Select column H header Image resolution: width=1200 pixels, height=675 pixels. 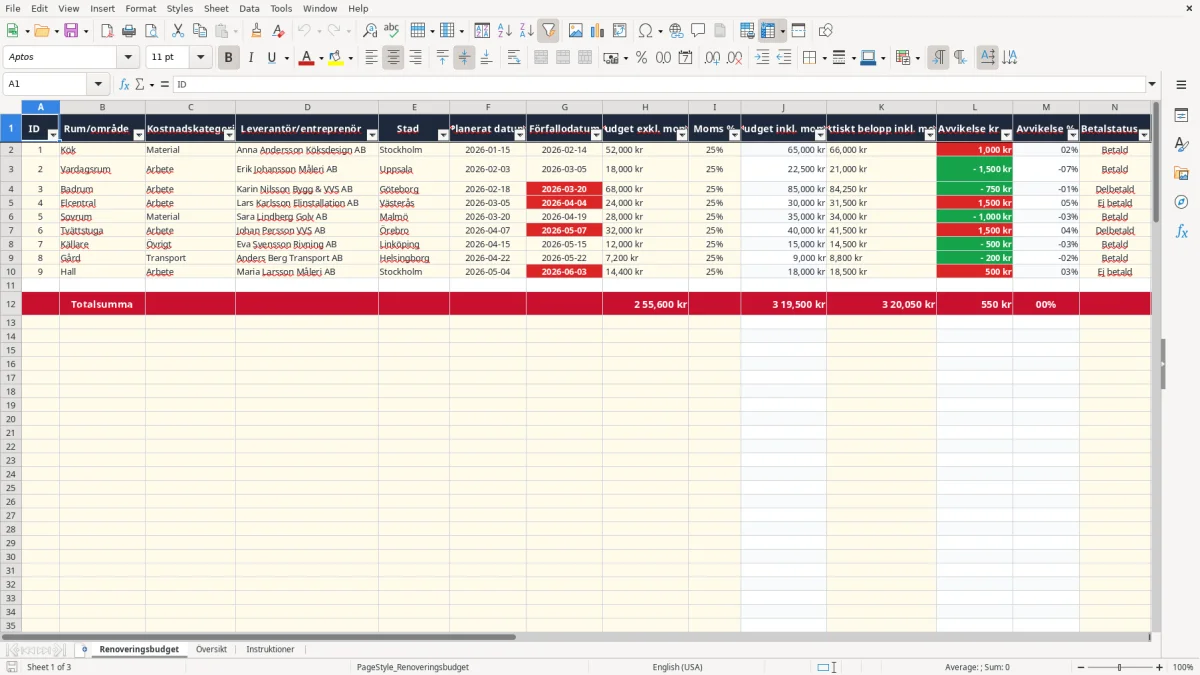[x=645, y=107]
